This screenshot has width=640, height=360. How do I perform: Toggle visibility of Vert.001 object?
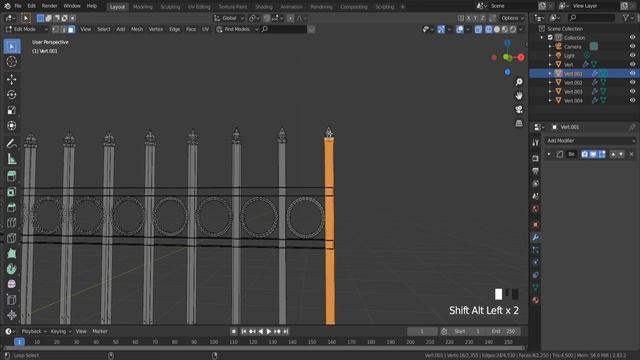pos(632,73)
